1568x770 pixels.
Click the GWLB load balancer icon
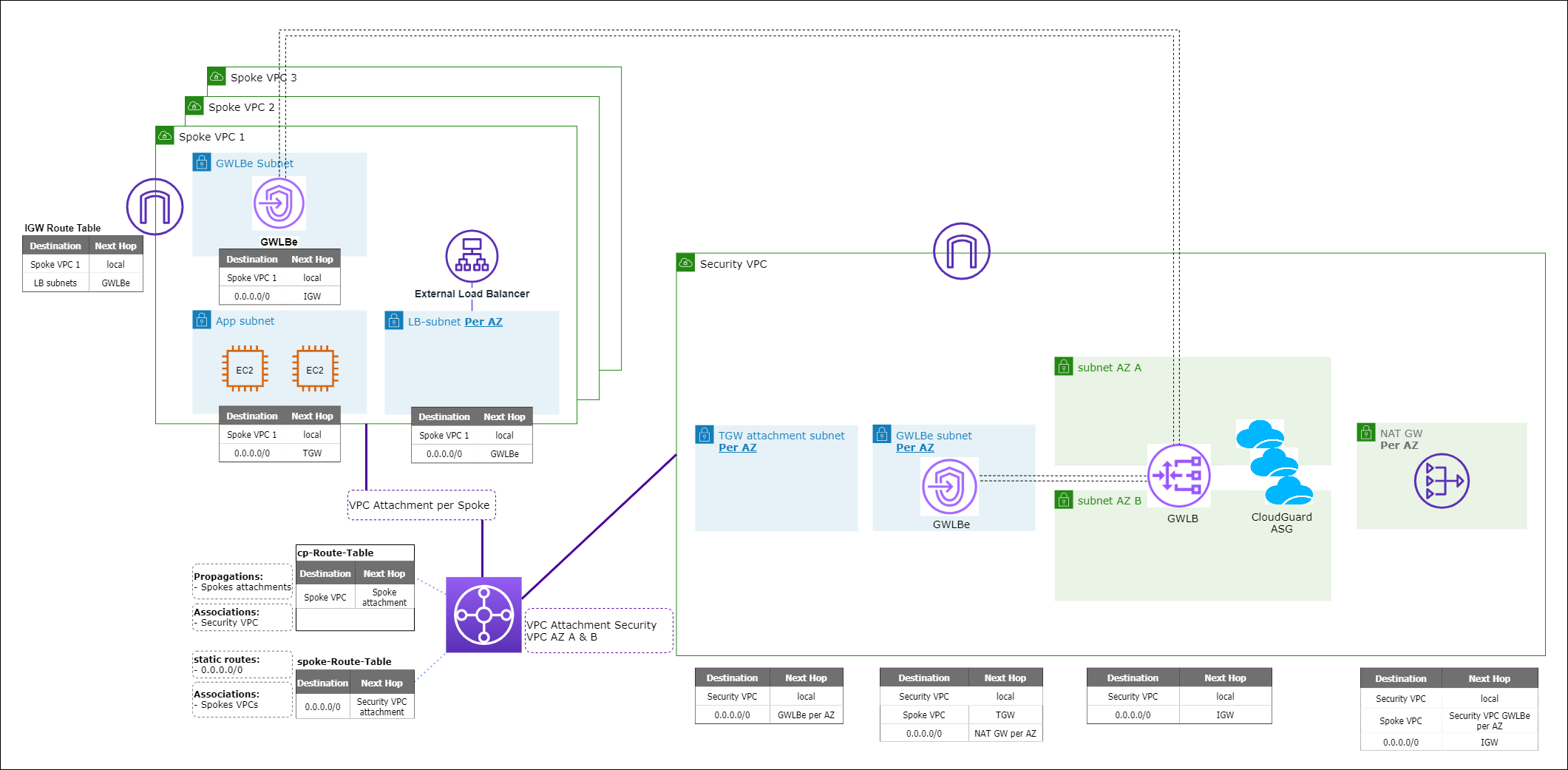1178,476
